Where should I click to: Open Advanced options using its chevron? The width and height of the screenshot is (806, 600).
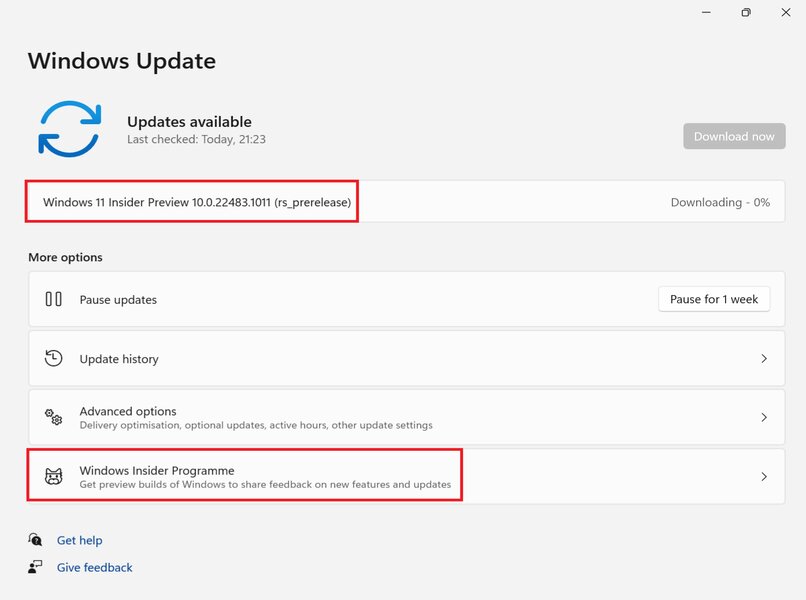(x=764, y=417)
